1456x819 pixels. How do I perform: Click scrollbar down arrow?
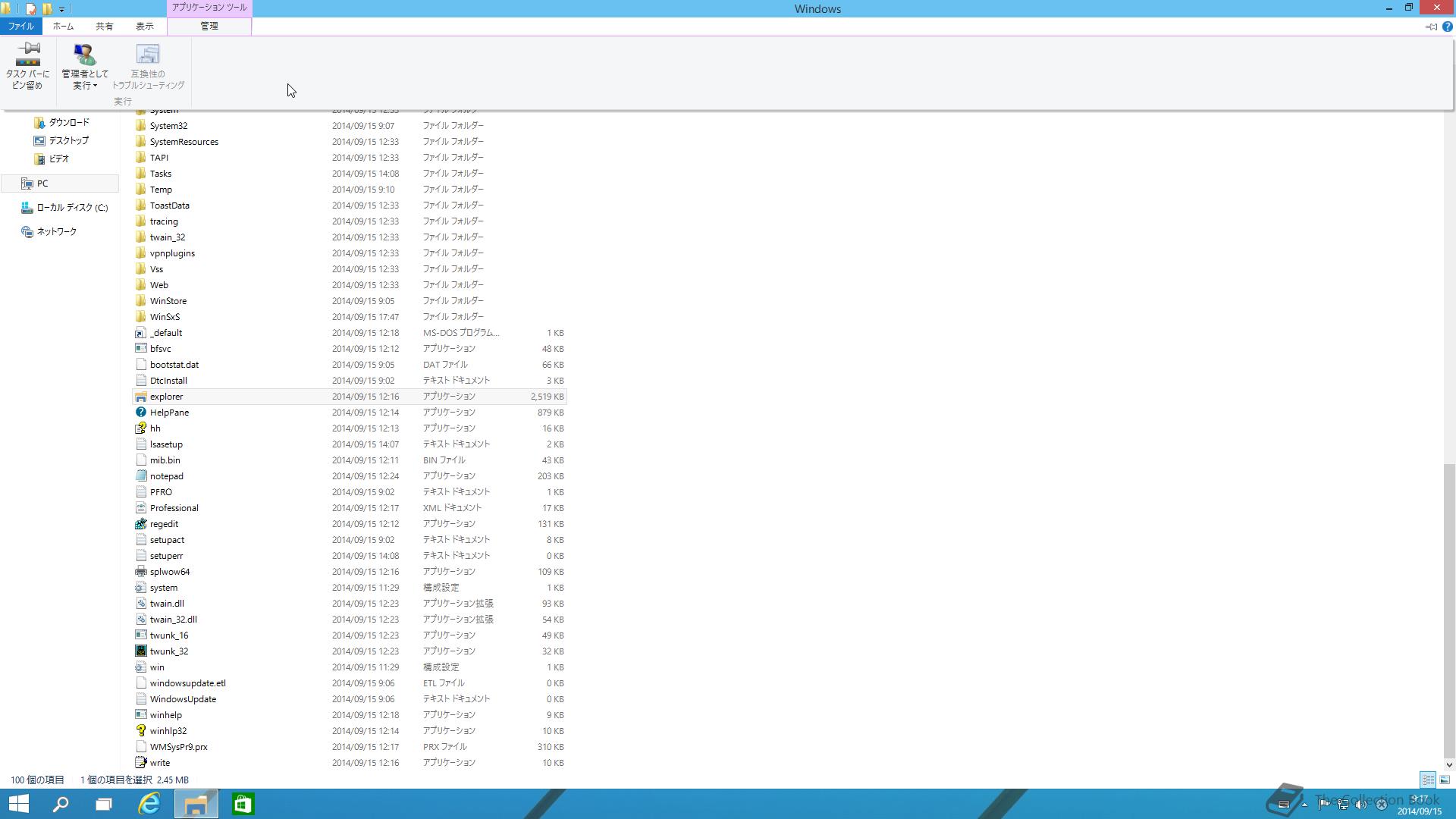[x=1449, y=765]
